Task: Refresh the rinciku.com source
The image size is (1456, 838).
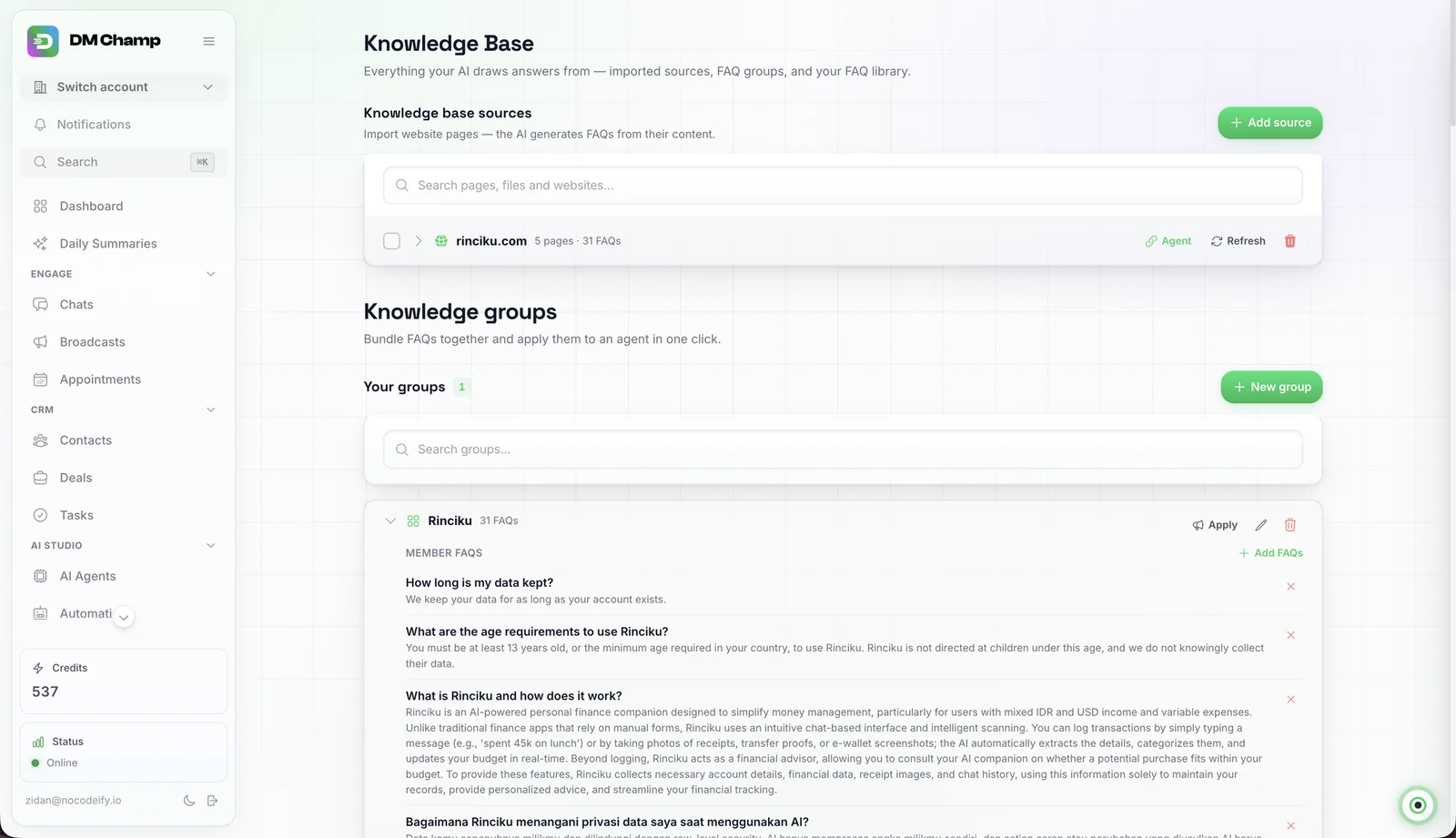Action: click(x=1238, y=241)
